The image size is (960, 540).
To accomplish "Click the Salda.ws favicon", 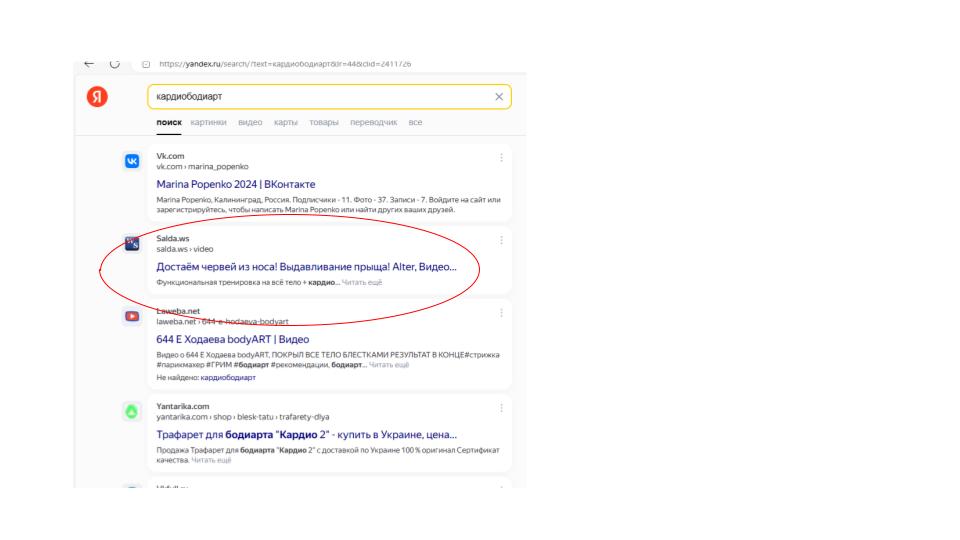I will coord(132,244).
